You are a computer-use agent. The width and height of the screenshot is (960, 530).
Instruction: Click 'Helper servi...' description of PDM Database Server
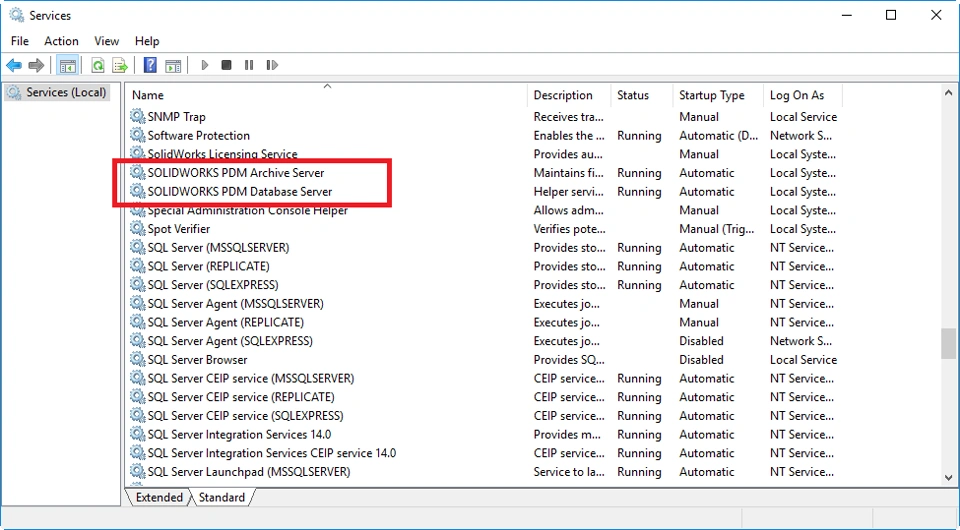[569, 192]
